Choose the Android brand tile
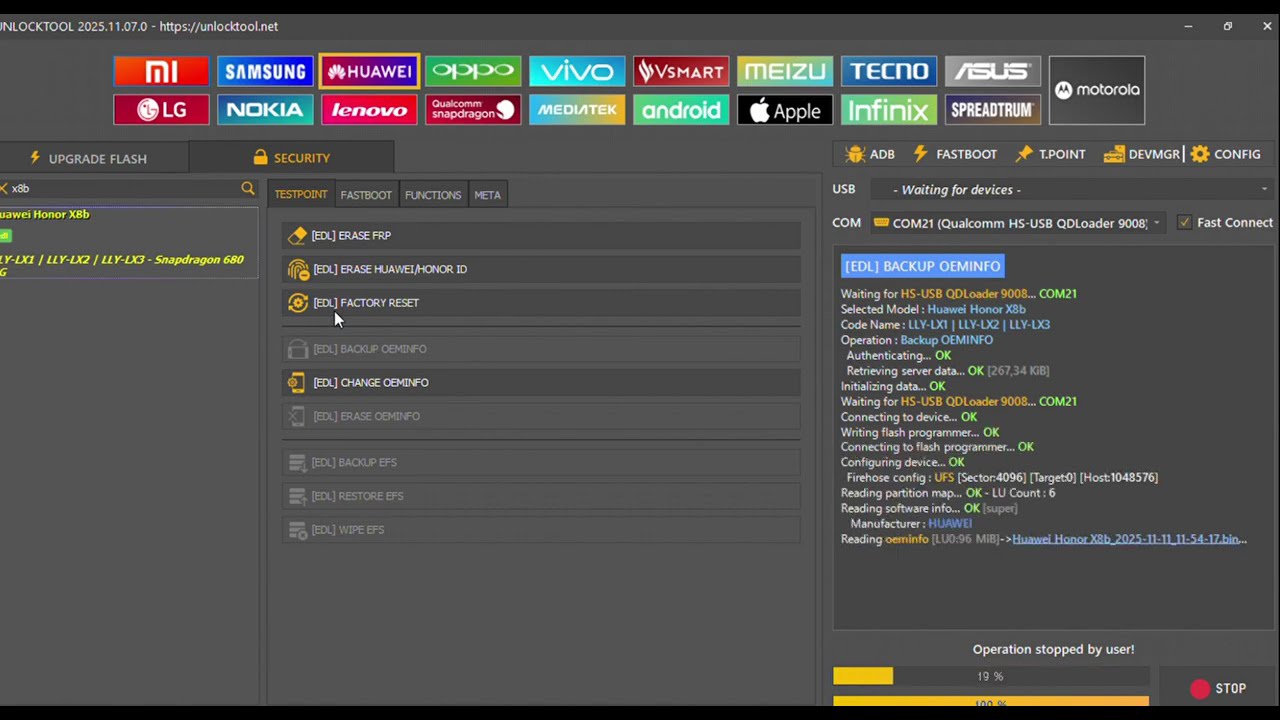 (681, 110)
